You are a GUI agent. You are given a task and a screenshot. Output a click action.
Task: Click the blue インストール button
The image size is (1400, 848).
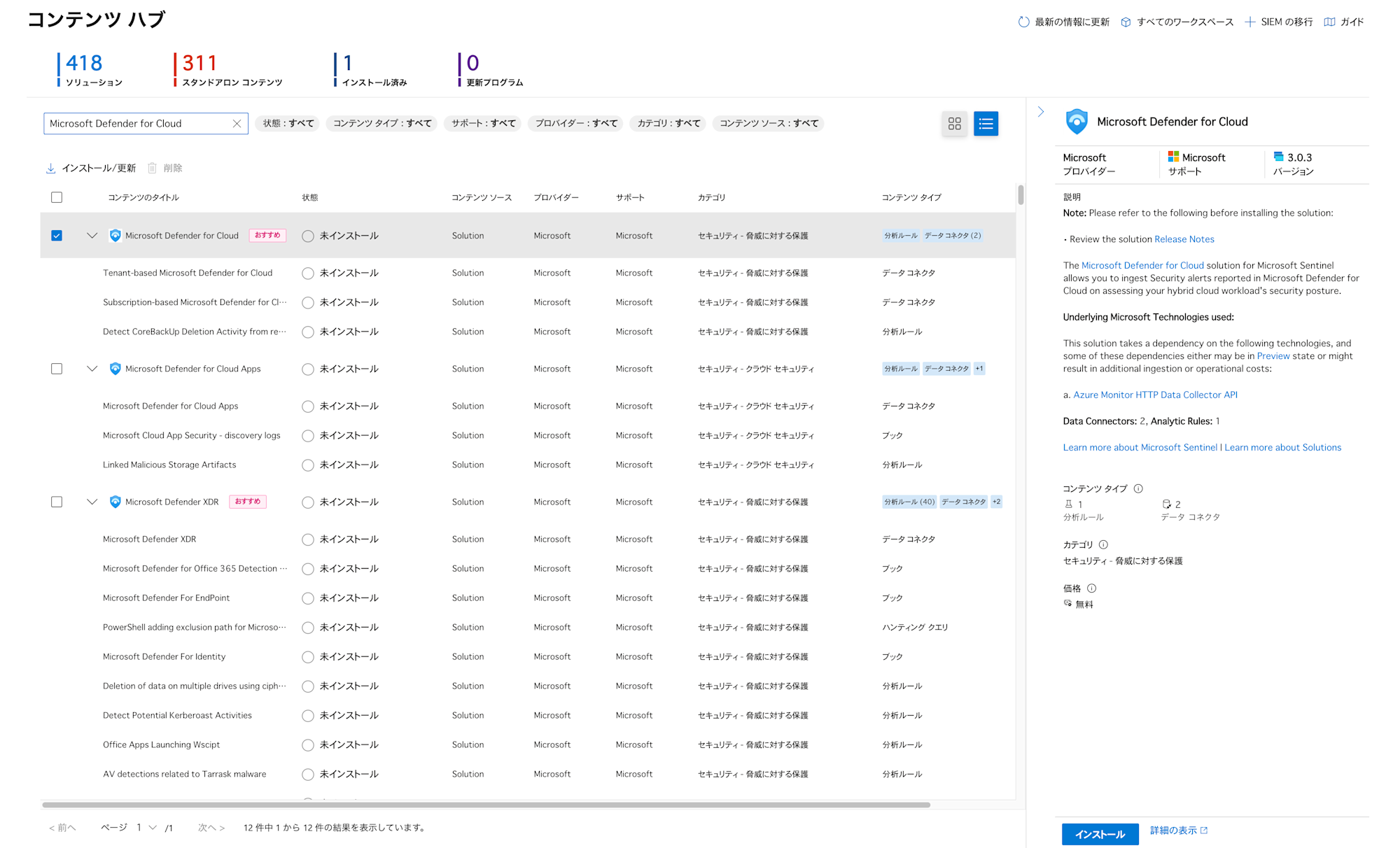coord(1100,834)
